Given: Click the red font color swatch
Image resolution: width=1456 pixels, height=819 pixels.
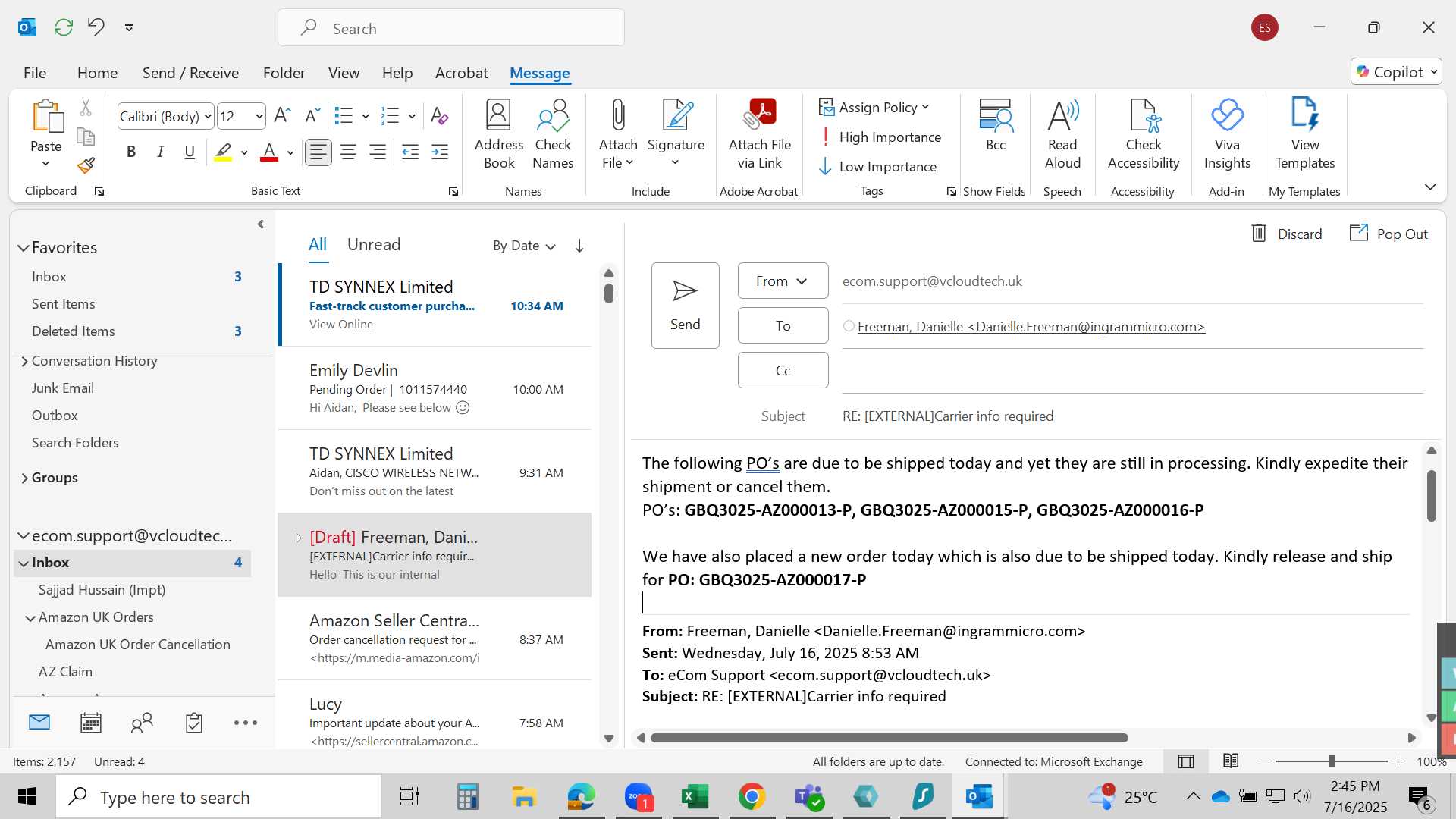Looking at the screenshot, I should pos(269,152).
